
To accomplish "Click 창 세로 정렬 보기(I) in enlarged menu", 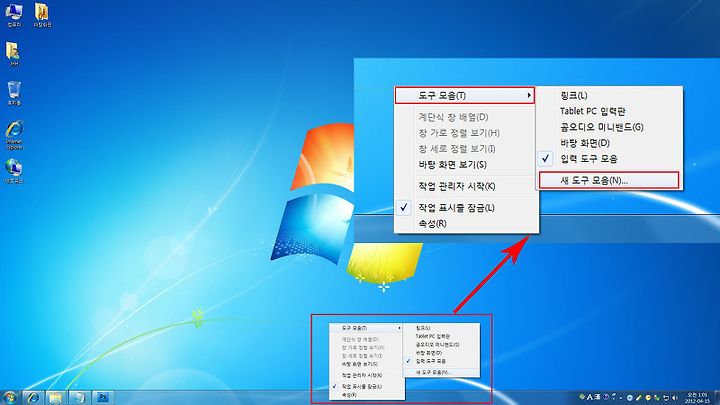I will (x=465, y=149).
